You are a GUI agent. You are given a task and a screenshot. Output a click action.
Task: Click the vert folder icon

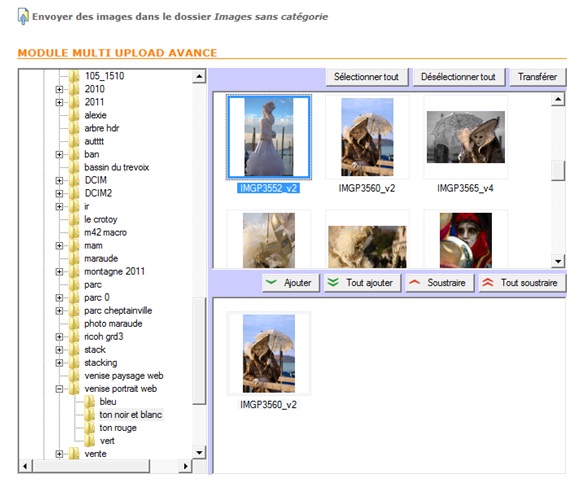pyautogui.click(x=89, y=441)
